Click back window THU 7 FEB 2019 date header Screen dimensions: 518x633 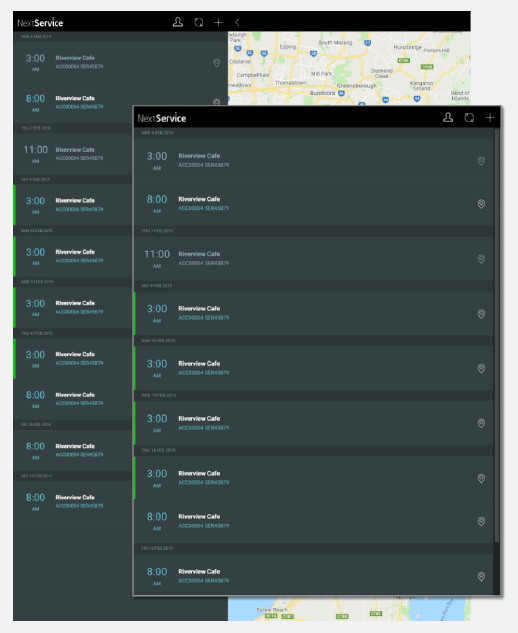point(36,128)
